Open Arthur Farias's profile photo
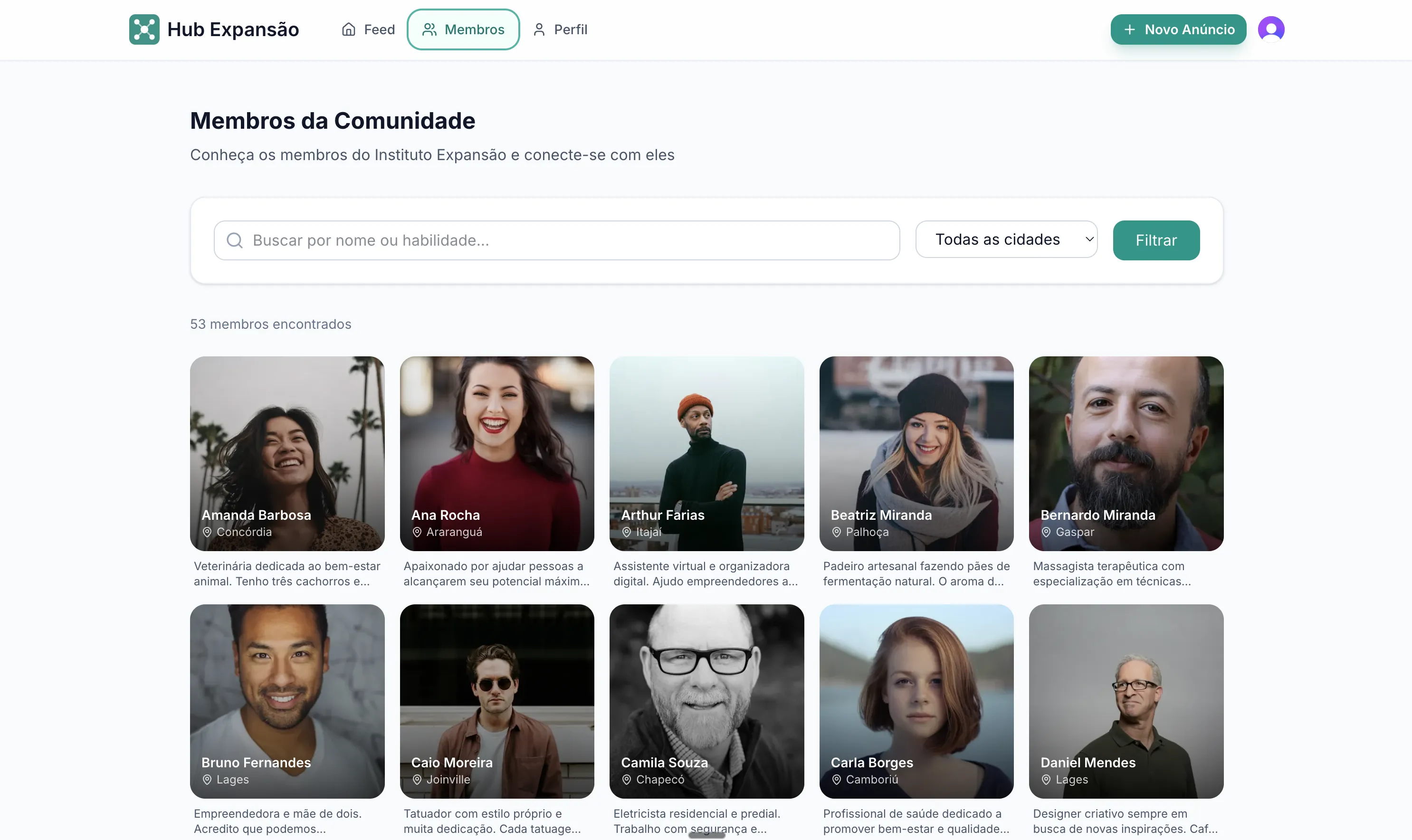 [706, 453]
